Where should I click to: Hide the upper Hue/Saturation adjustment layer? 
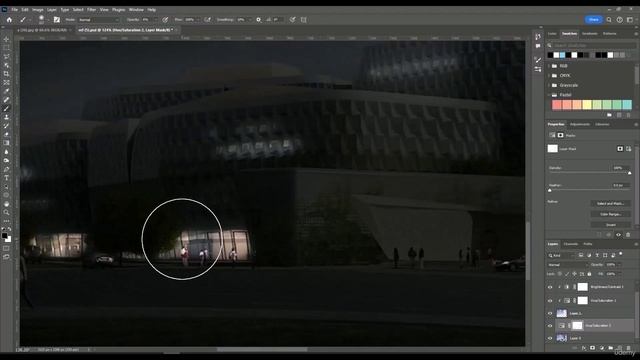click(550, 301)
